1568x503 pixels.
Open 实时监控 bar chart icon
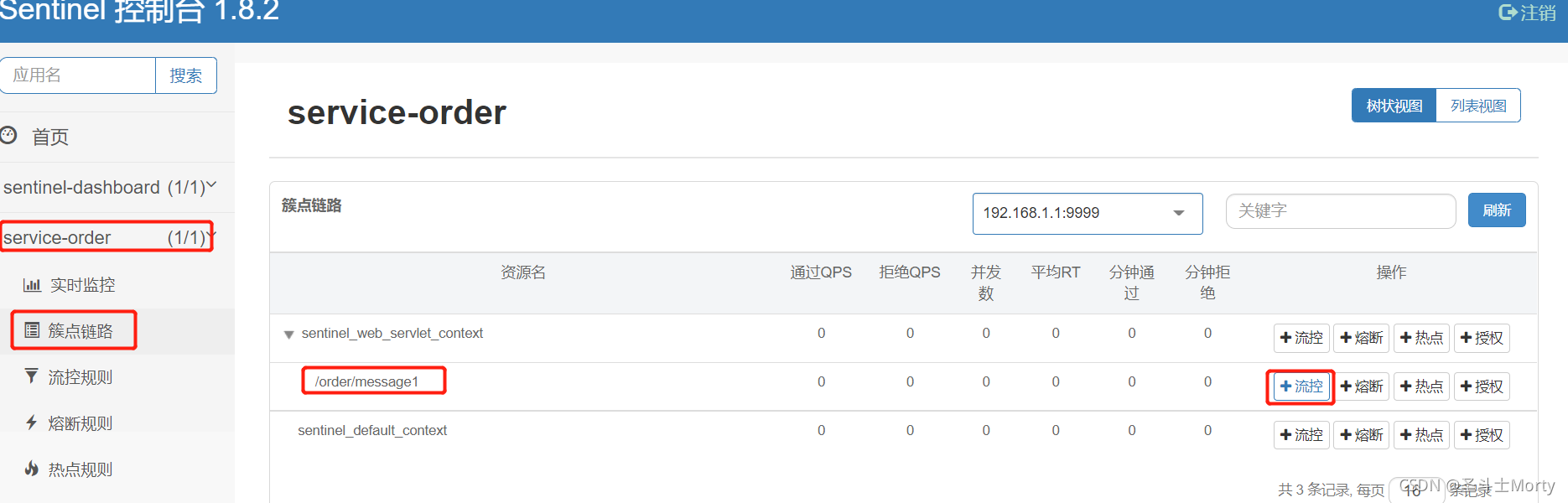pos(32,285)
